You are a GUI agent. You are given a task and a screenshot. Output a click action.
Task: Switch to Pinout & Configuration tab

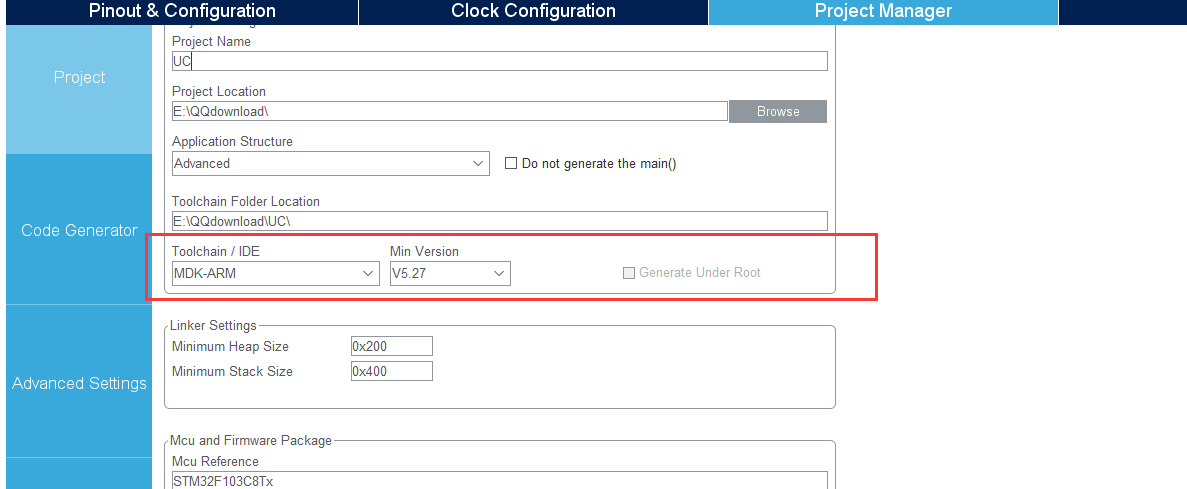tap(182, 11)
